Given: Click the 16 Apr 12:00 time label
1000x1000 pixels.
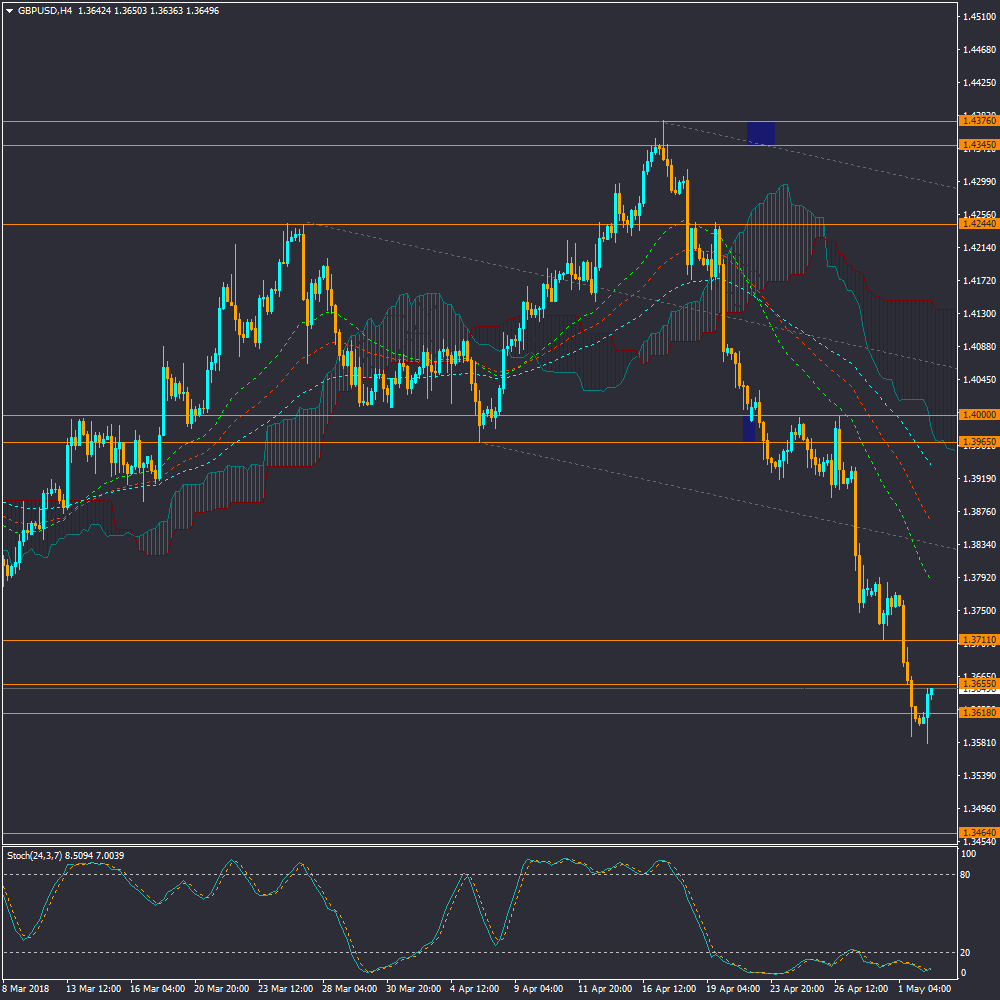Looking at the screenshot, I should (x=670, y=988).
